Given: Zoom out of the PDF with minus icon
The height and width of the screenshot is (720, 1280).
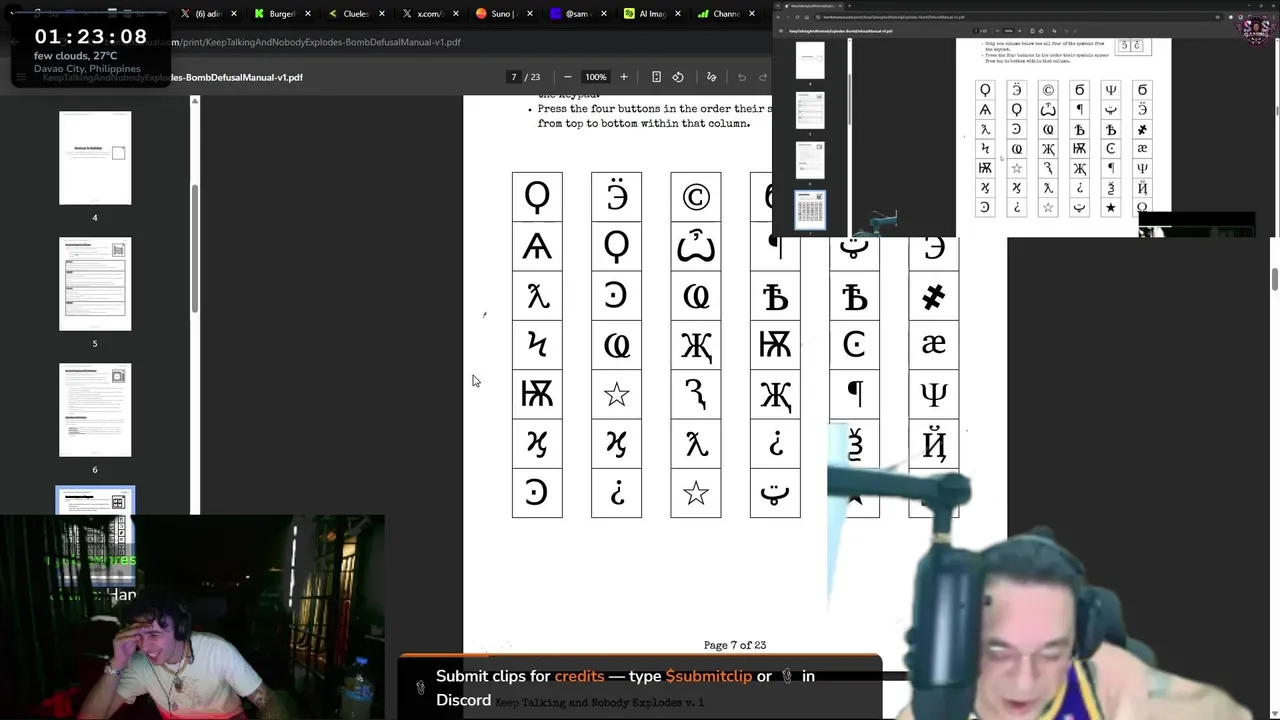Looking at the screenshot, I should [x=568, y=77].
